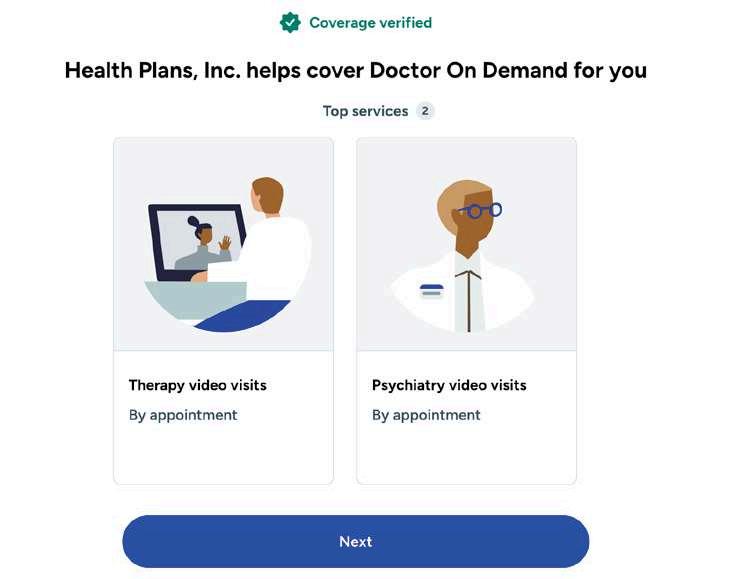Screen dimensions: 743x579
Task: Click the name badge on doctor's coat
Action: tap(432, 290)
